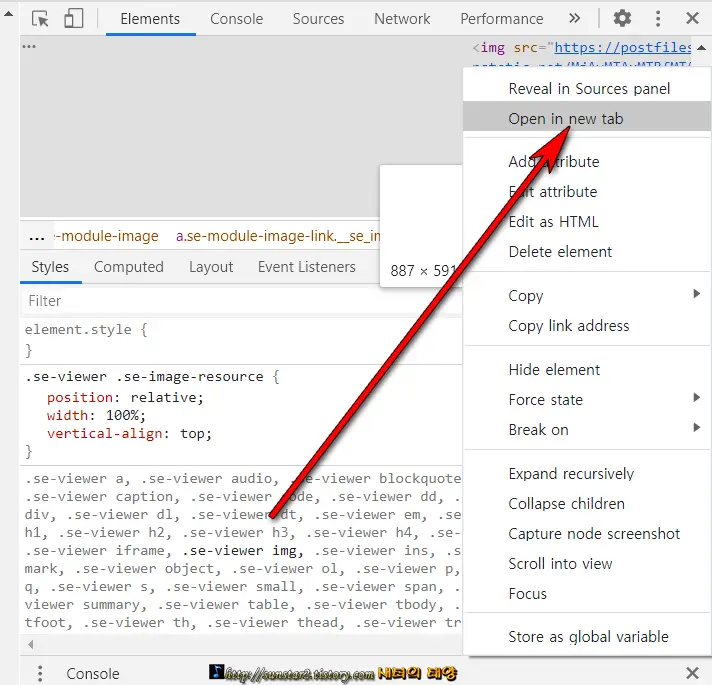Choose Copy link address
712x685 pixels.
click(587, 325)
